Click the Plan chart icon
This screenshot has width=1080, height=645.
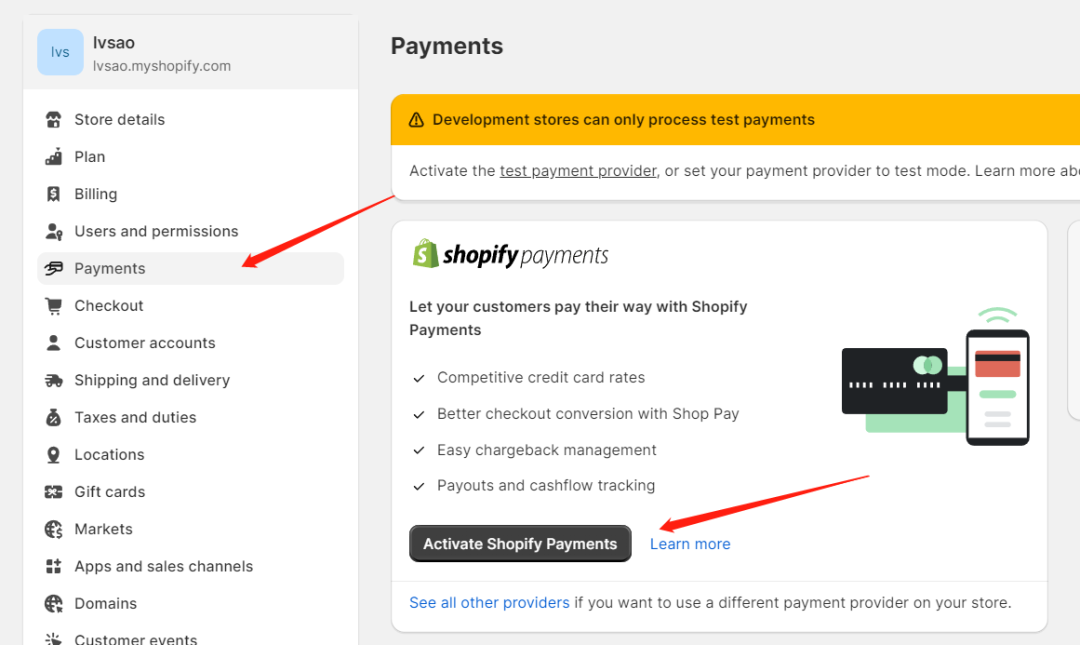tap(54, 157)
